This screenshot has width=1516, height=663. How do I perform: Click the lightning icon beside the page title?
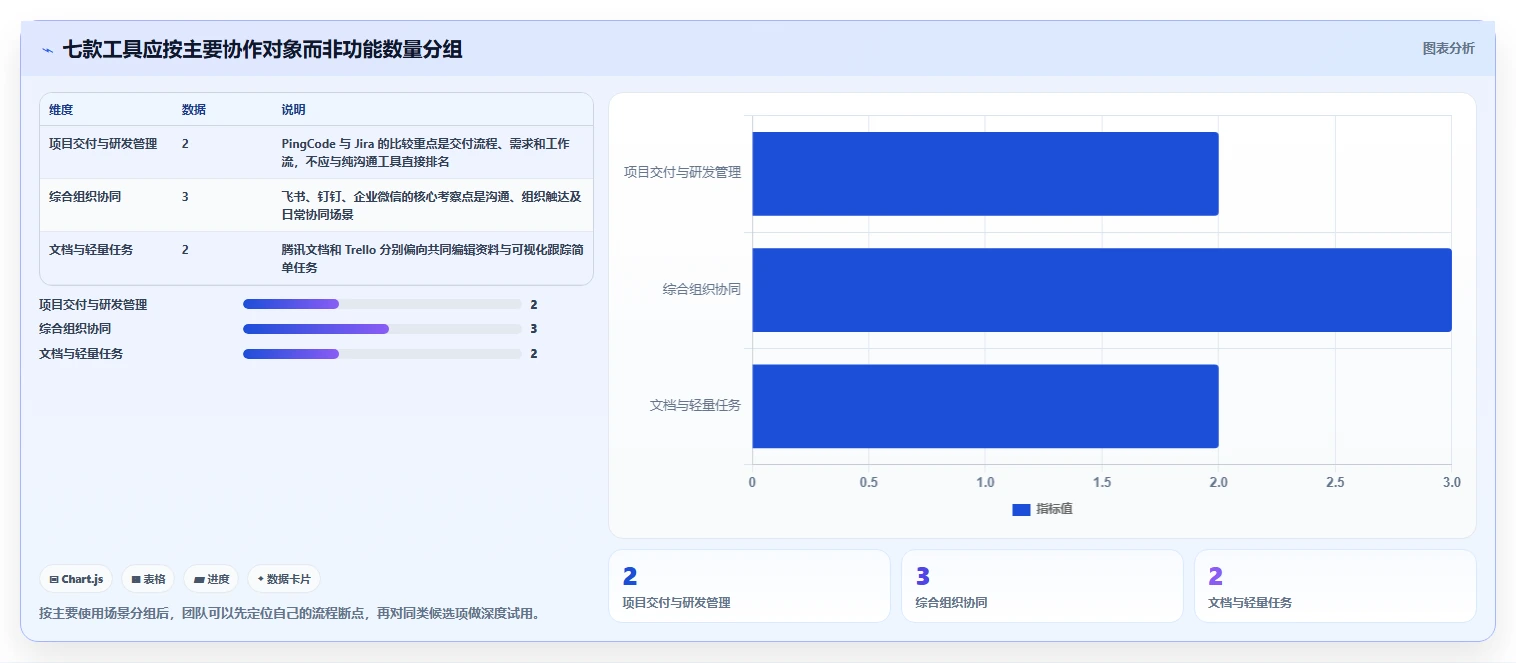tap(47, 50)
